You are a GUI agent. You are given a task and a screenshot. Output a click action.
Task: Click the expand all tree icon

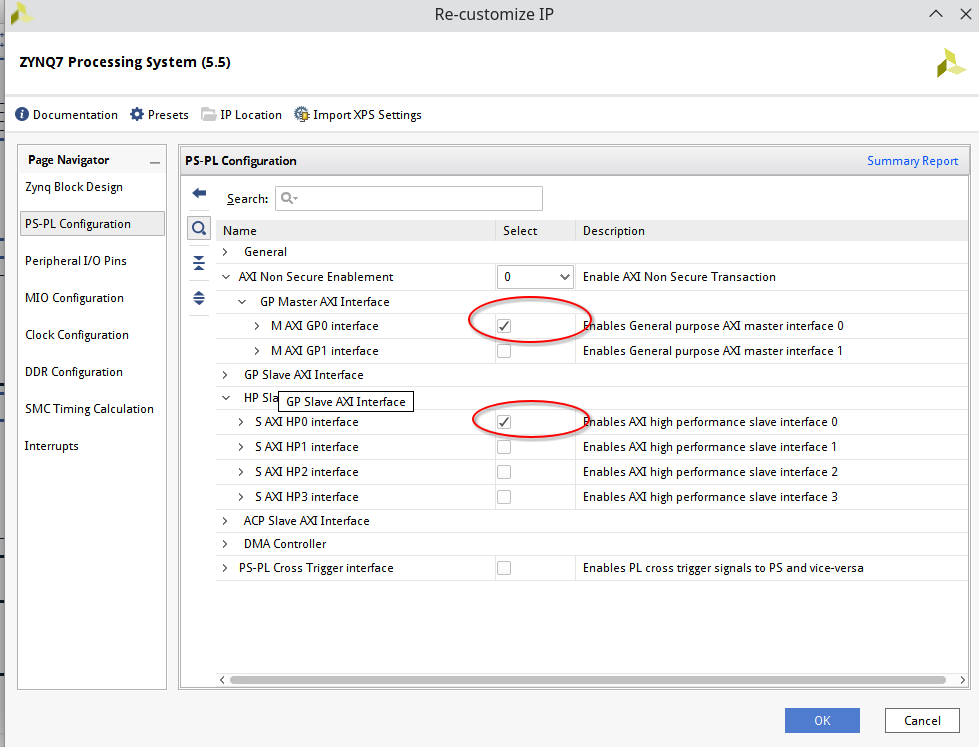point(199,298)
